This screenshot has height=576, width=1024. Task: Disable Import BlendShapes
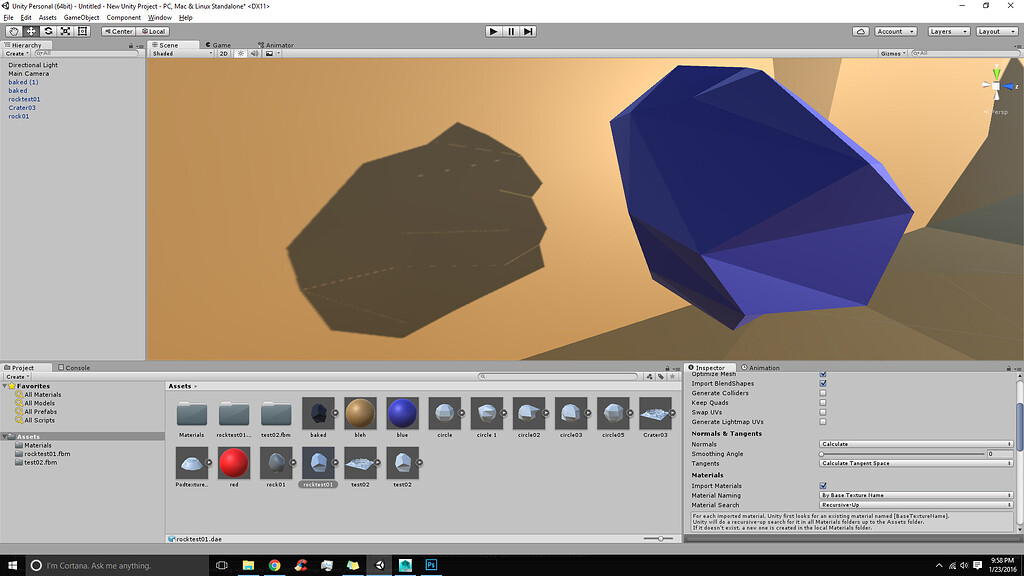[x=822, y=383]
